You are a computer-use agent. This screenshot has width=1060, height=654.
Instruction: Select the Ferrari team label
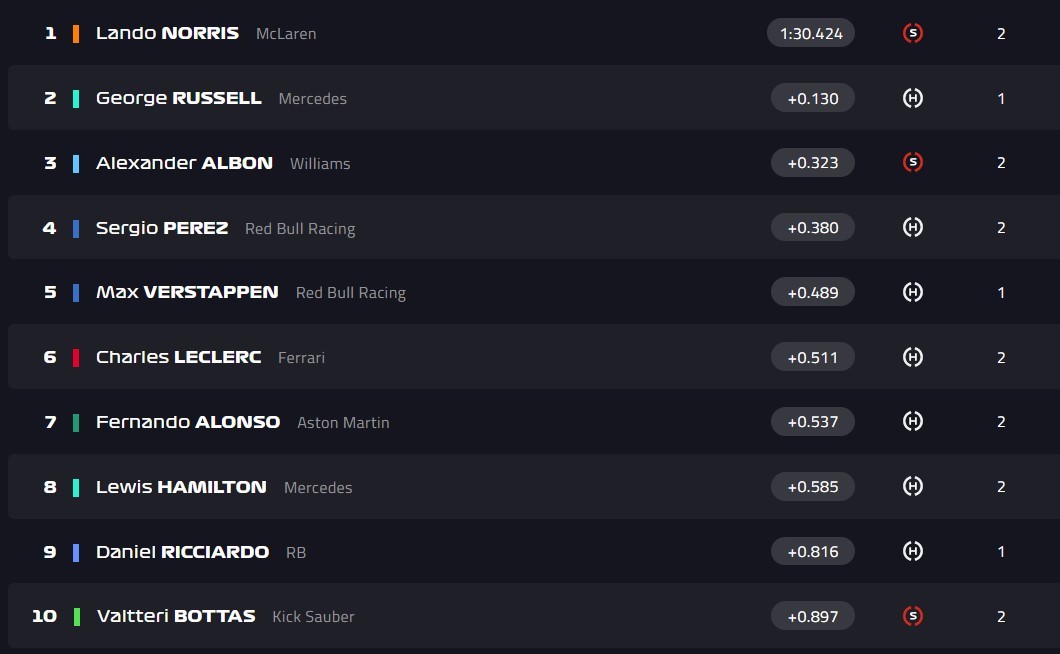pos(301,358)
